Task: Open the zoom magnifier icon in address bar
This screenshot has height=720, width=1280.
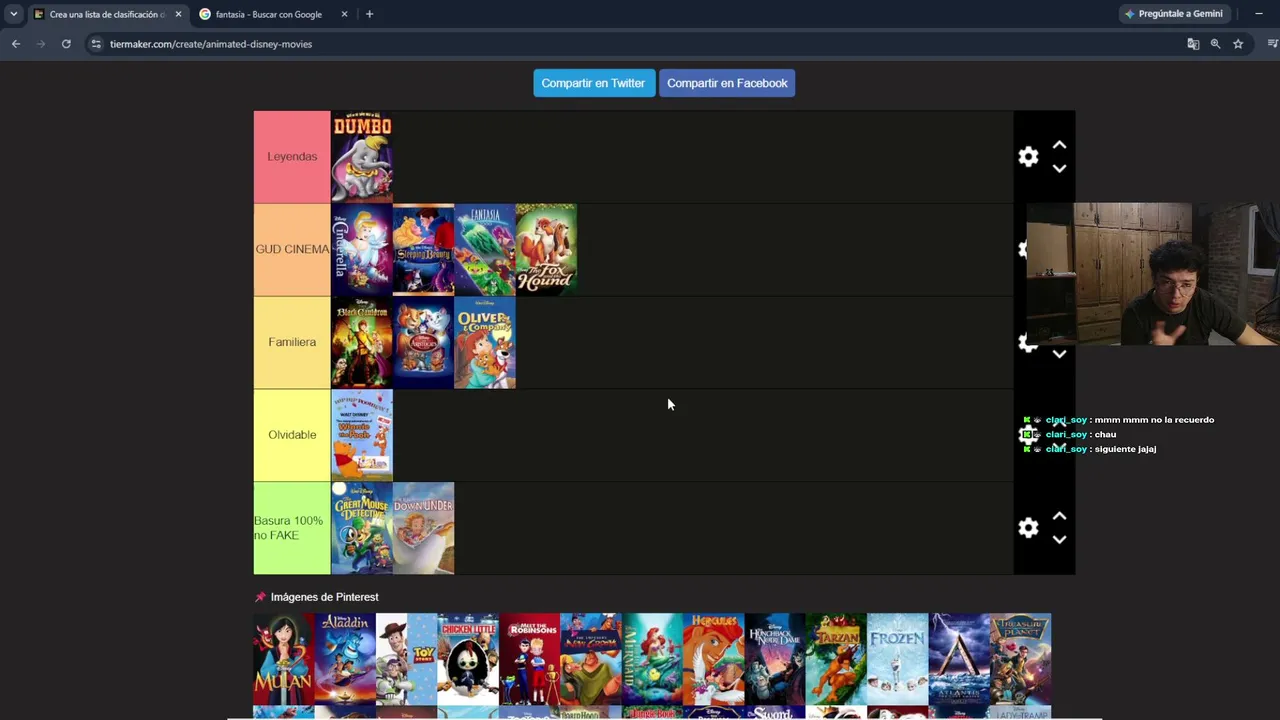Action: click(1215, 44)
